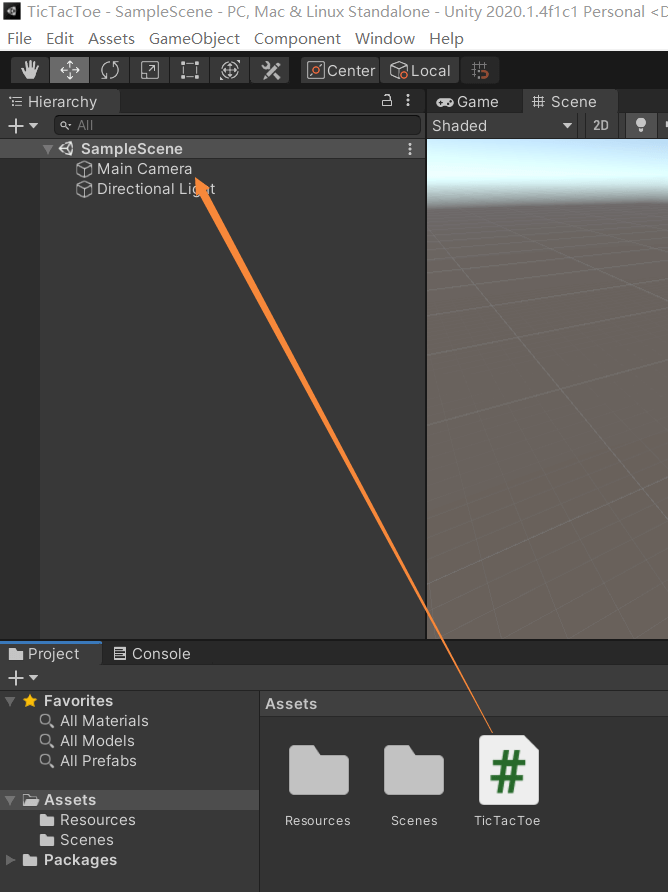Image resolution: width=668 pixels, height=892 pixels.
Task: Click SampleScene Unity scene icon
Action: coord(67,148)
